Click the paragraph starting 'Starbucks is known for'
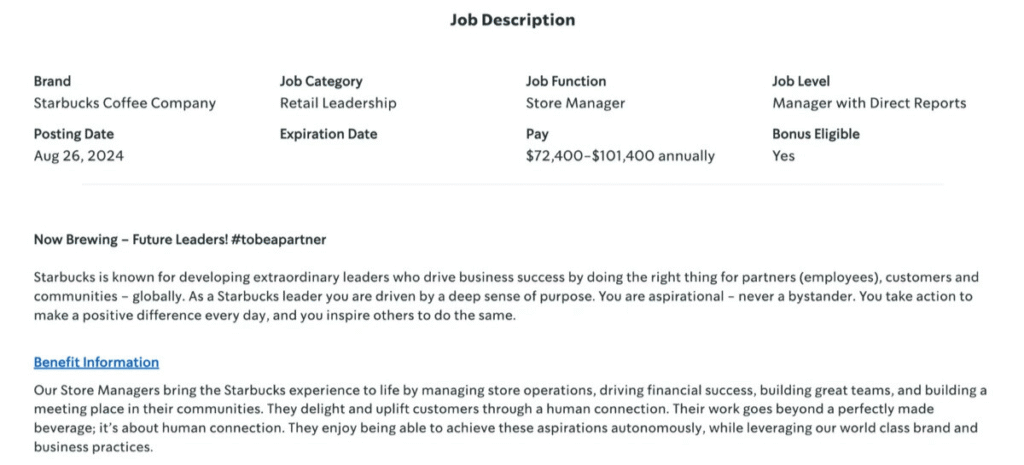 (x=506, y=297)
